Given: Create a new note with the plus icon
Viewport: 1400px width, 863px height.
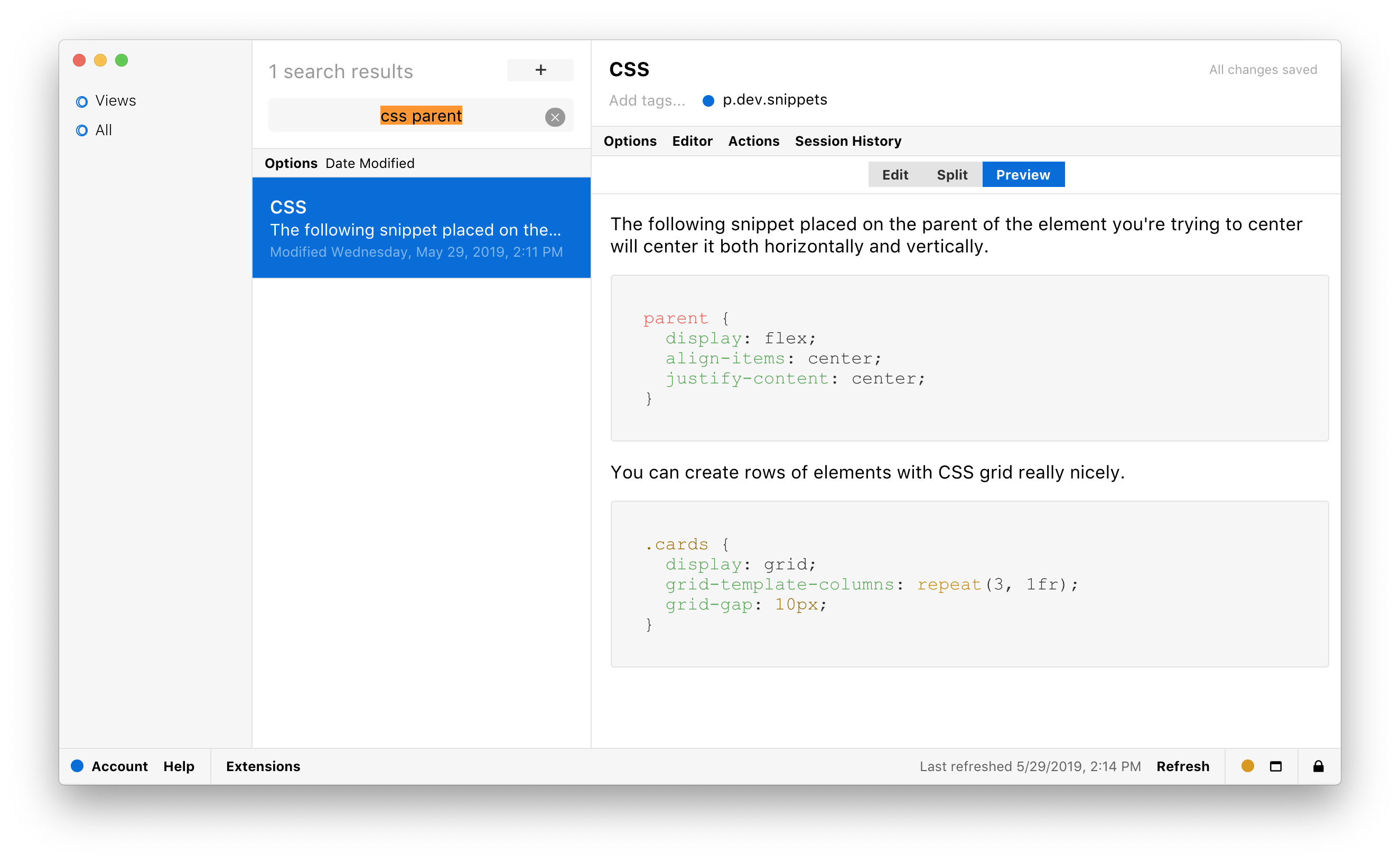Looking at the screenshot, I should click(x=539, y=70).
